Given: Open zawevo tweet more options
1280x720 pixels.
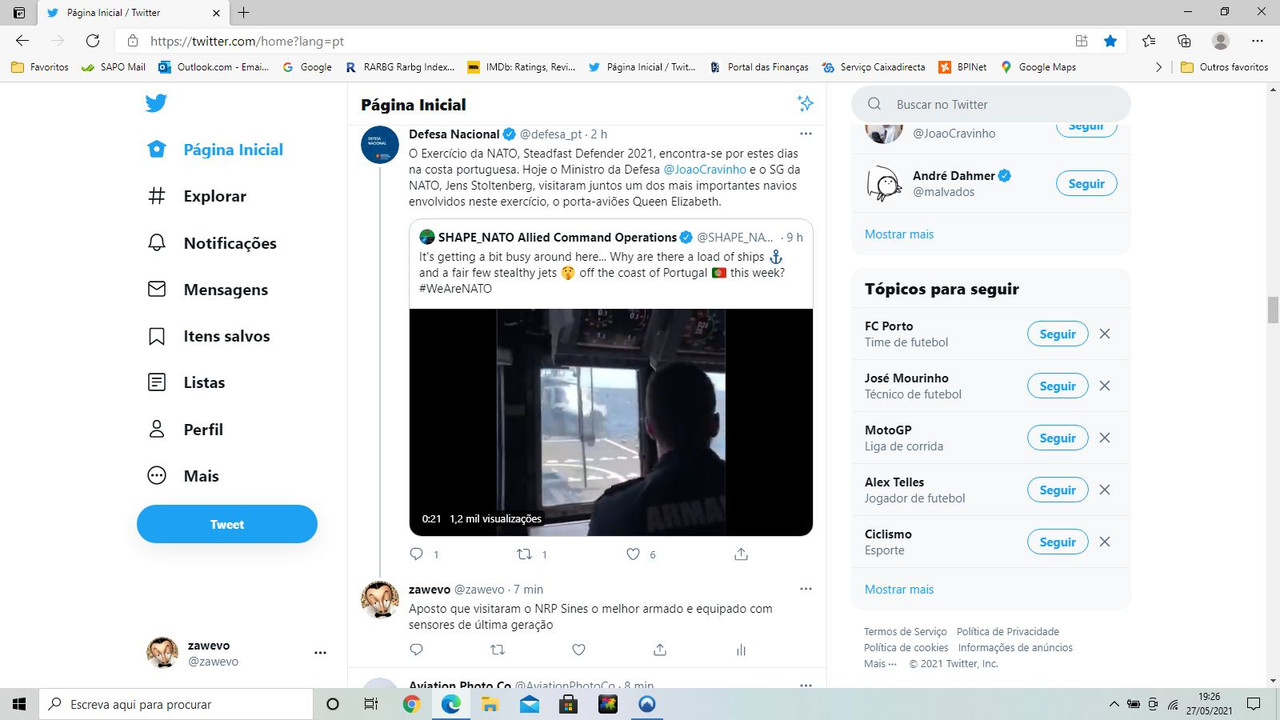Looking at the screenshot, I should (x=806, y=588).
